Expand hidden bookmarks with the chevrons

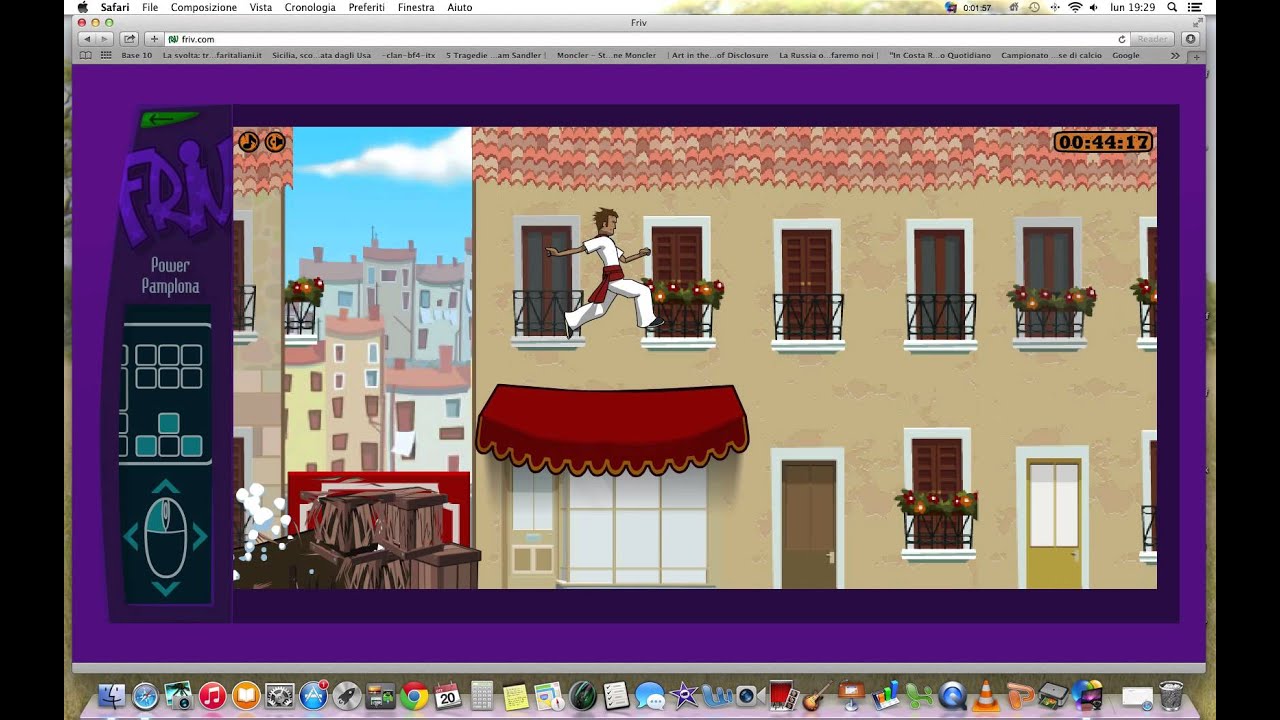(x=1174, y=56)
